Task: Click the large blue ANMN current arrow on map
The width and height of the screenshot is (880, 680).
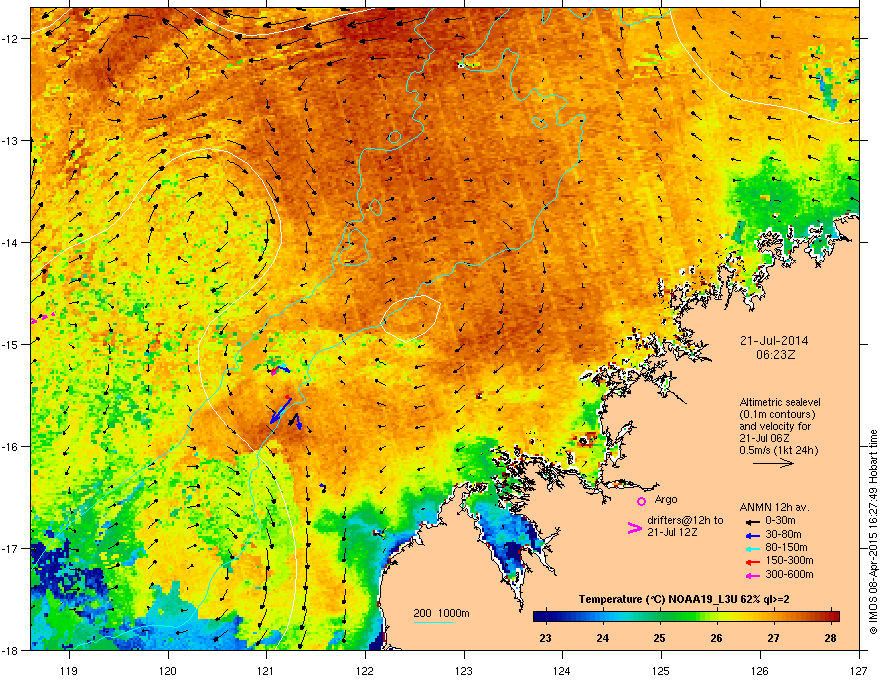Action: coord(279,411)
